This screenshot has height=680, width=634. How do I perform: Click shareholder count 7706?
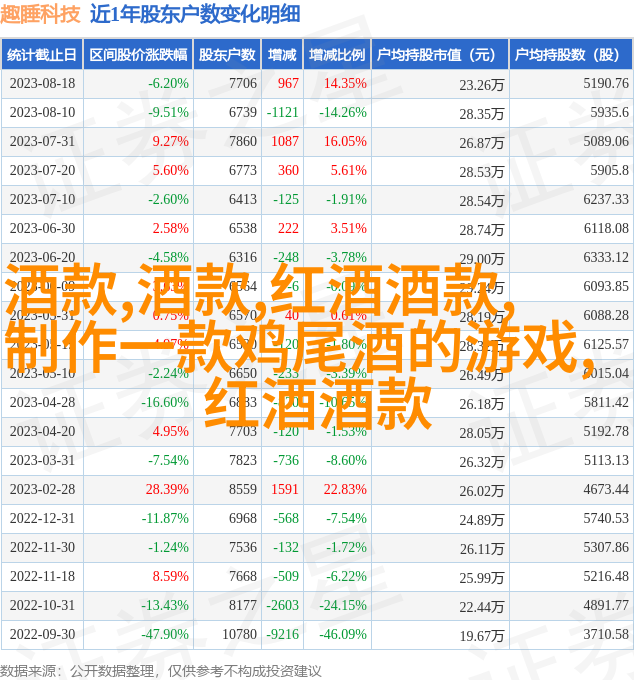tap(243, 83)
